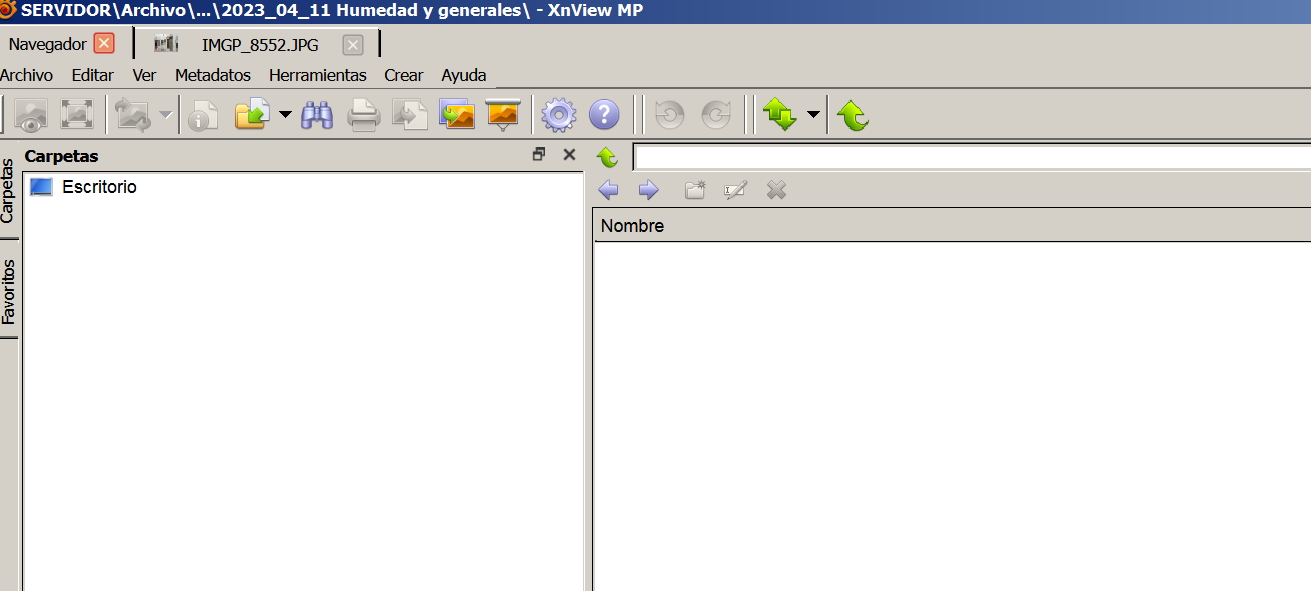This screenshot has width=1311, height=591.
Task: Switch to the Navegador tab
Action: (x=47, y=44)
